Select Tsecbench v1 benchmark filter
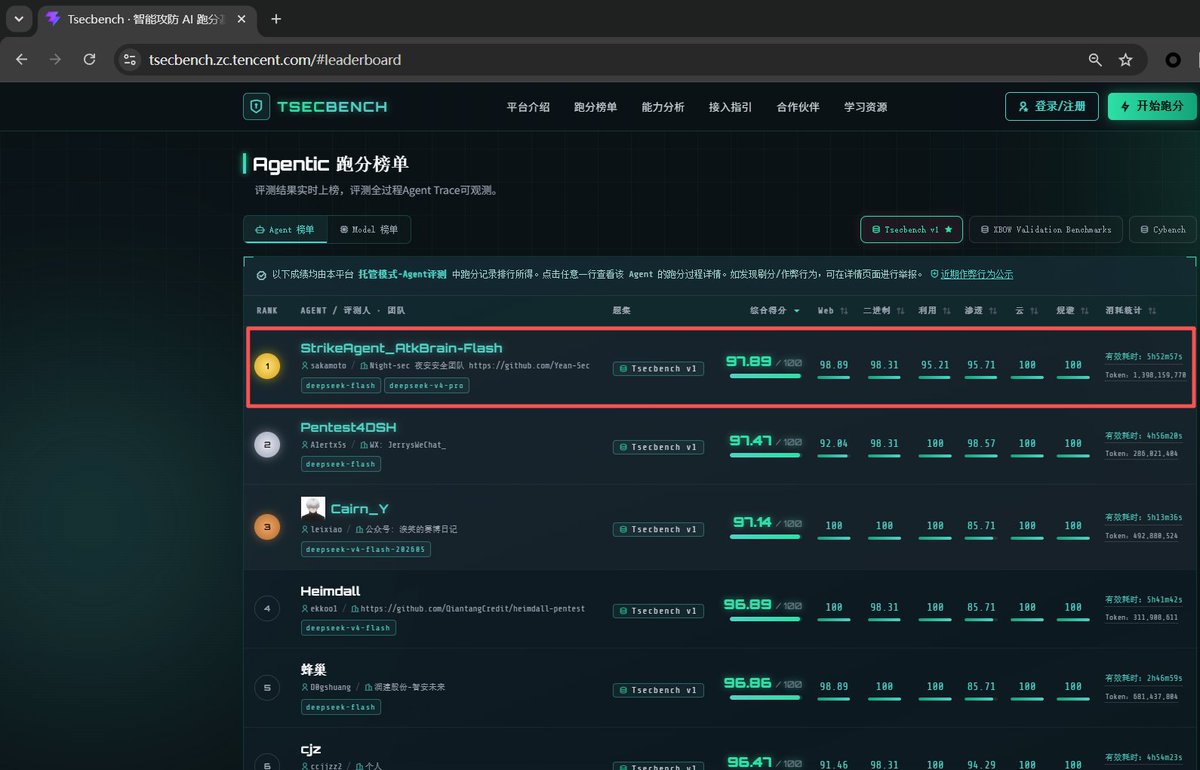 click(x=911, y=230)
